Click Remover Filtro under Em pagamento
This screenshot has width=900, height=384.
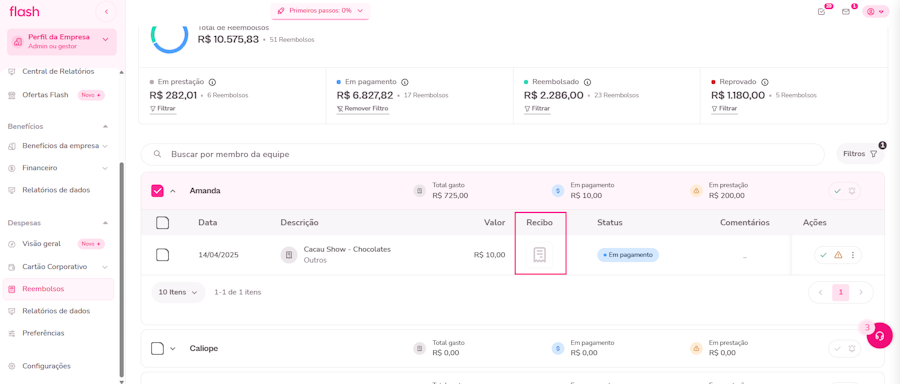[x=363, y=108]
